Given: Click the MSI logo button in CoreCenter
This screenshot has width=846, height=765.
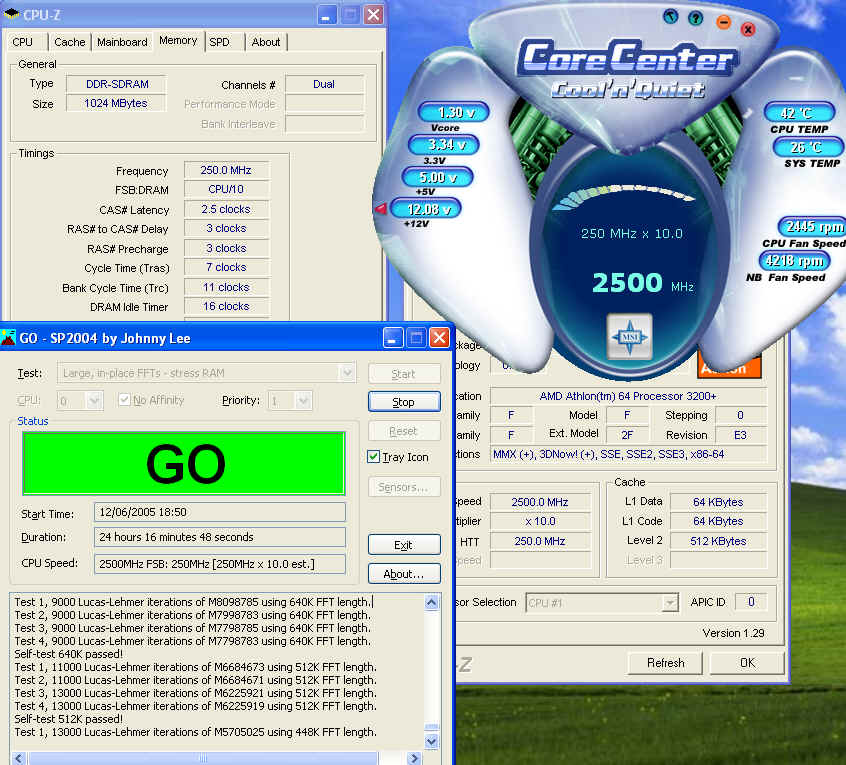Looking at the screenshot, I should tap(630, 337).
